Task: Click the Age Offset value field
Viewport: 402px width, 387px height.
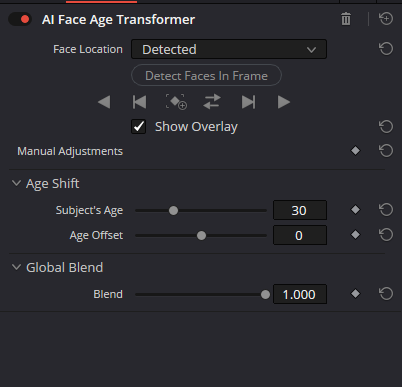Action: pyautogui.click(x=300, y=235)
